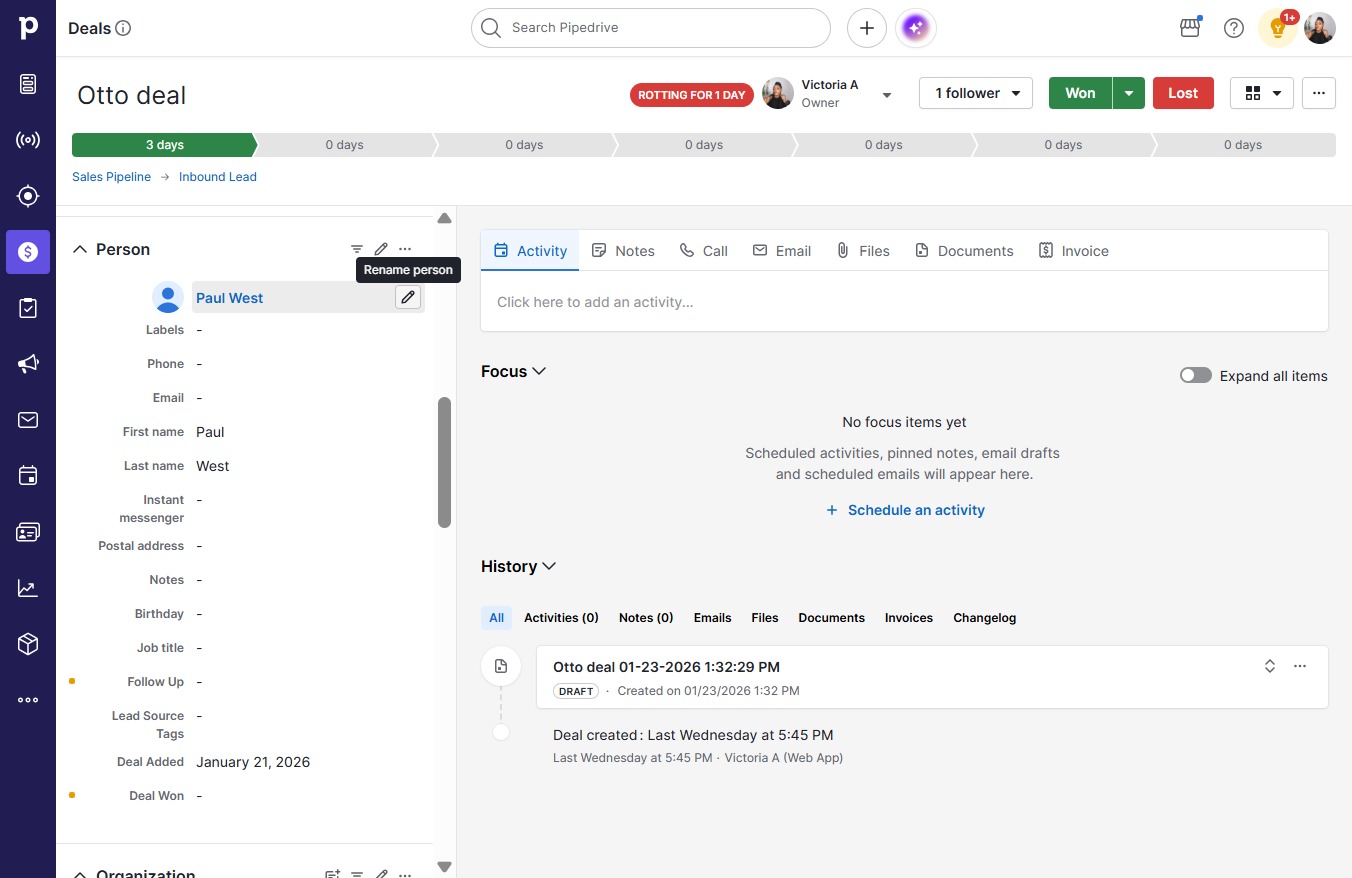The height and width of the screenshot is (878, 1352).
Task: Open the radar signal icon in the sidebar
Action: pos(28,140)
